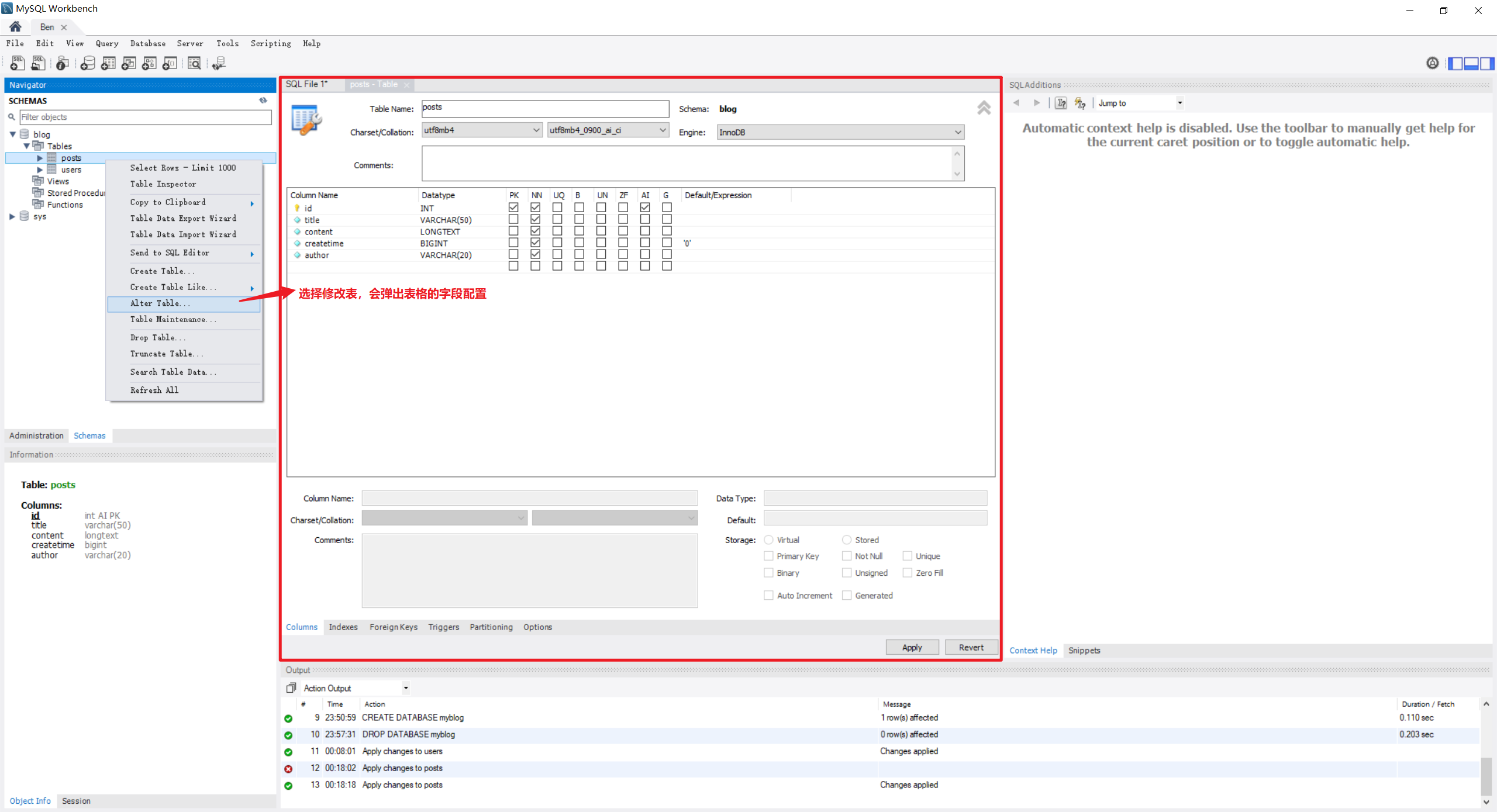Click the create new table toolbar icon
The image size is (1497, 812).
point(108,63)
